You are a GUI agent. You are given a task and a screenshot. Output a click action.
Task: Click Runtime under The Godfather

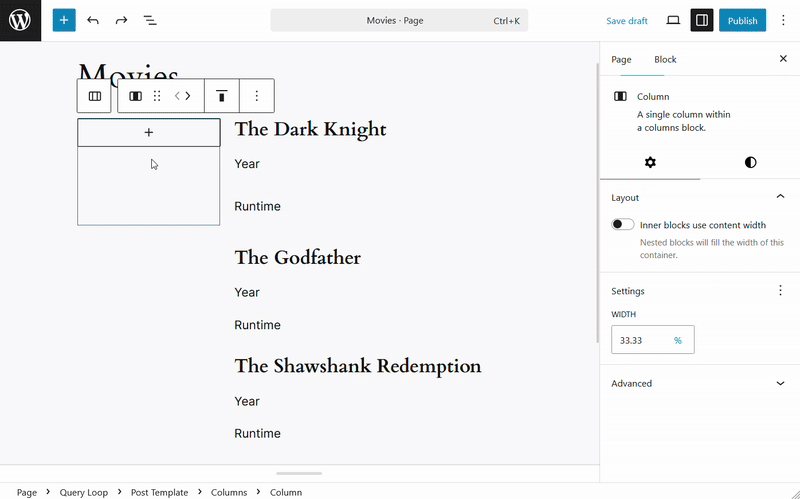tap(257, 325)
